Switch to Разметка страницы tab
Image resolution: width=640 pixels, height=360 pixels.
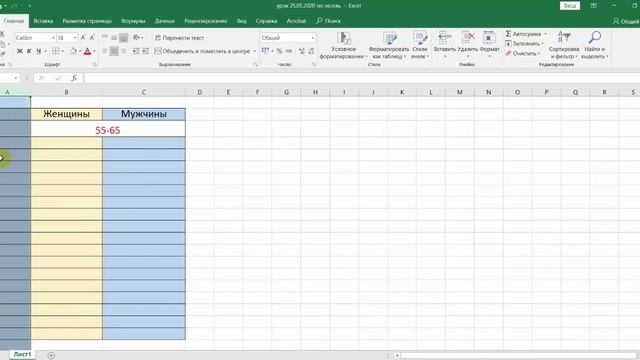(x=87, y=21)
